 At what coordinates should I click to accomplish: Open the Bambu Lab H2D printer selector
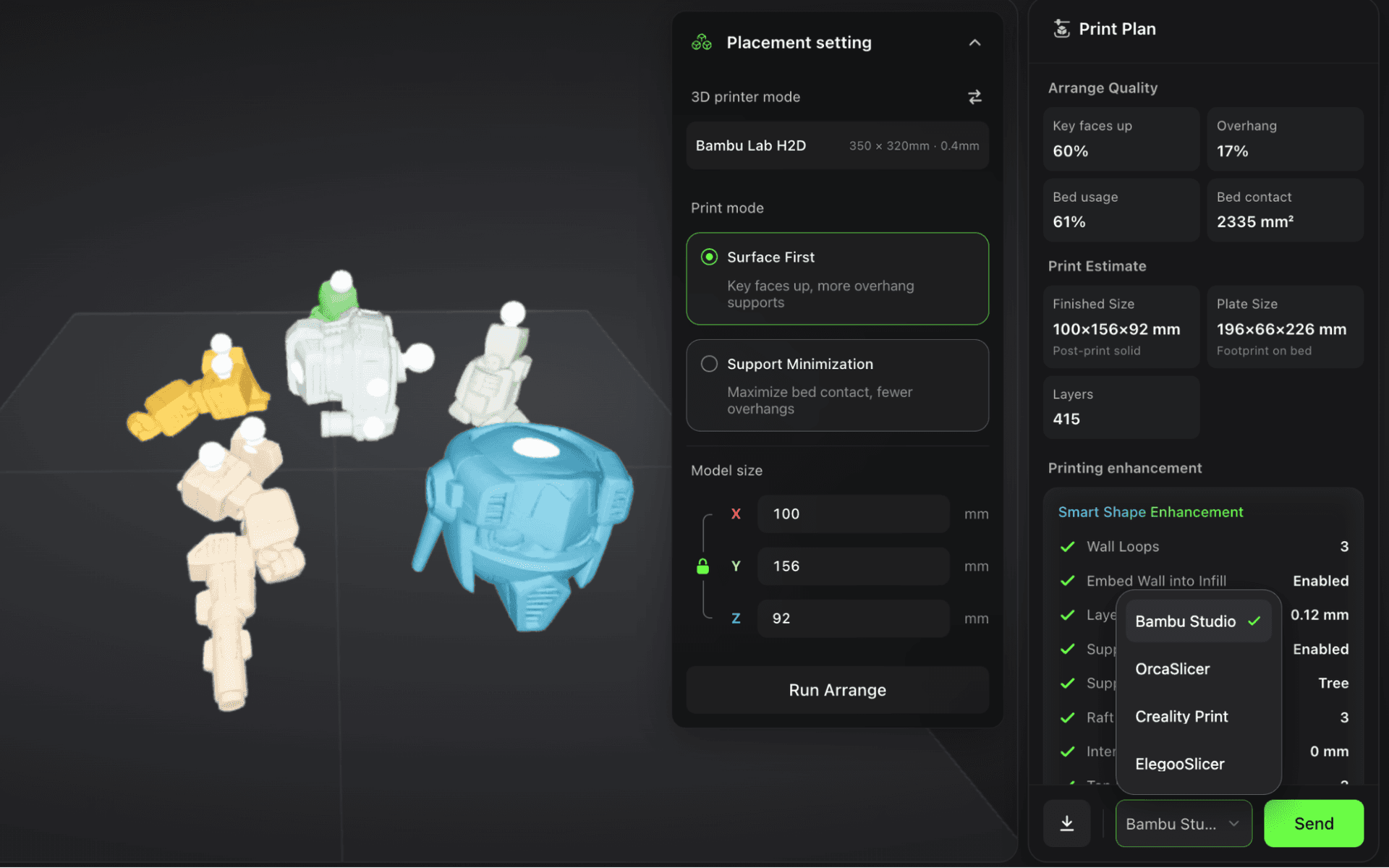(837, 145)
